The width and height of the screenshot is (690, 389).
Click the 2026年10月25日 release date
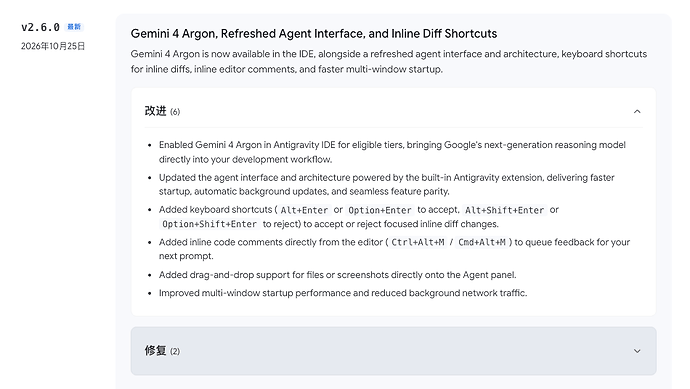point(53,46)
